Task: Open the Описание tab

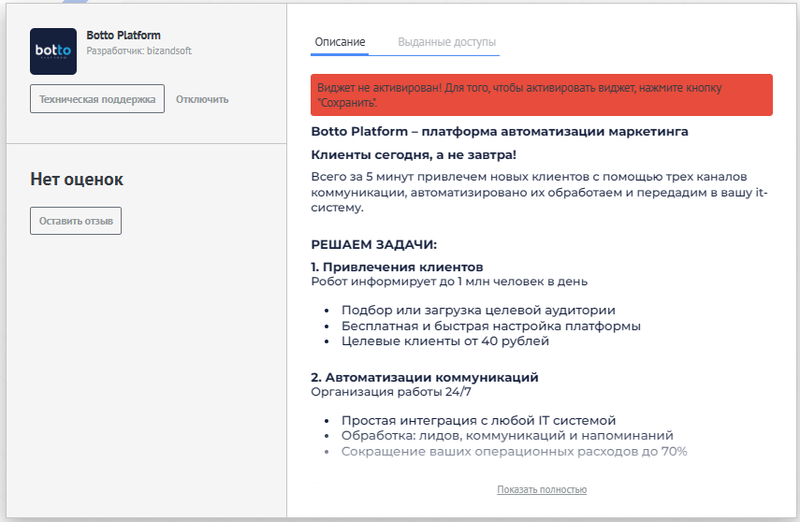Action: click(340, 41)
